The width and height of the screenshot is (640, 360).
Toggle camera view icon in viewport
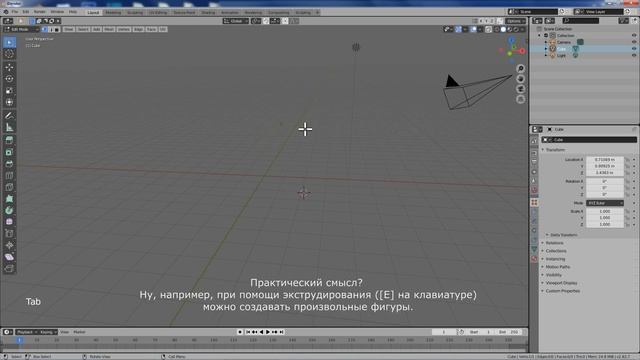pos(520,89)
